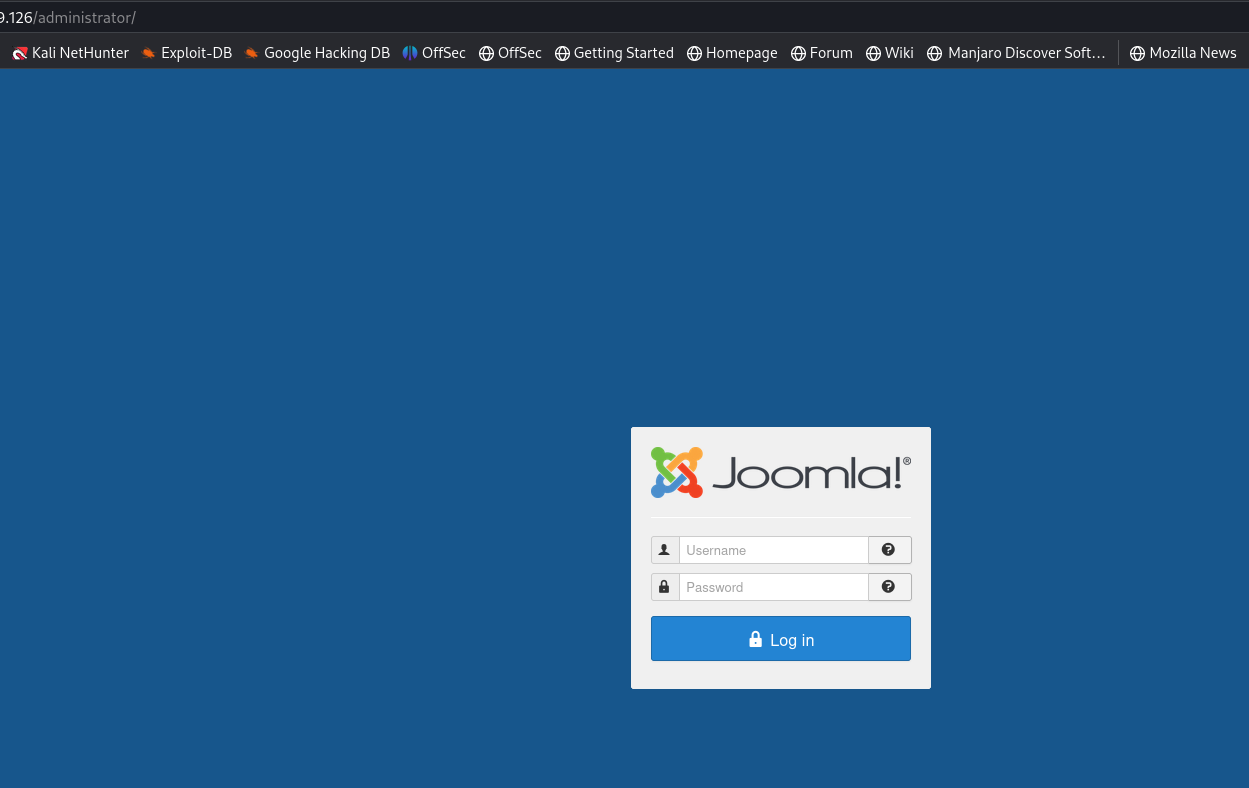Open the OffSec bookmark with blue logo icon
Image resolution: width=1249 pixels, height=788 pixels.
[x=434, y=53]
